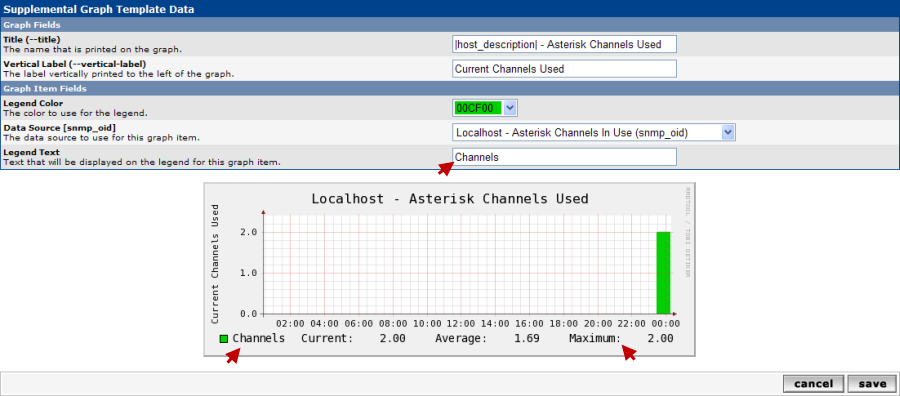Click the green bar in the graph
This screenshot has height=396, width=900.
(664, 273)
